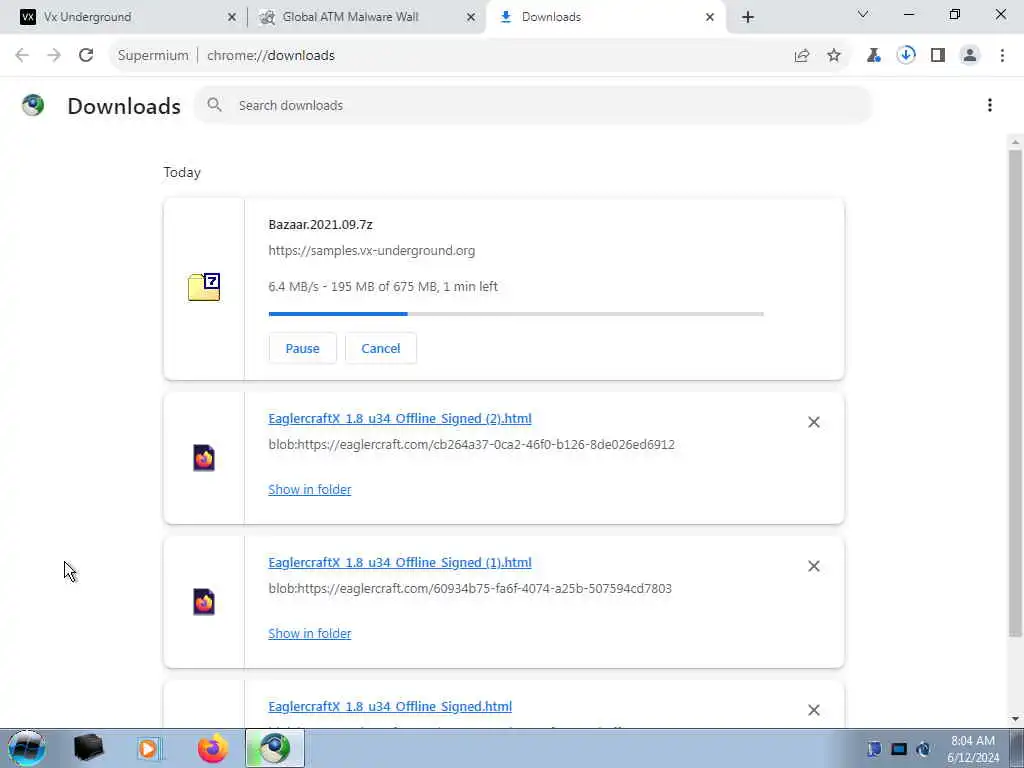Click the 7z archive file icon
Image resolution: width=1024 pixels, height=768 pixels.
tap(204, 287)
